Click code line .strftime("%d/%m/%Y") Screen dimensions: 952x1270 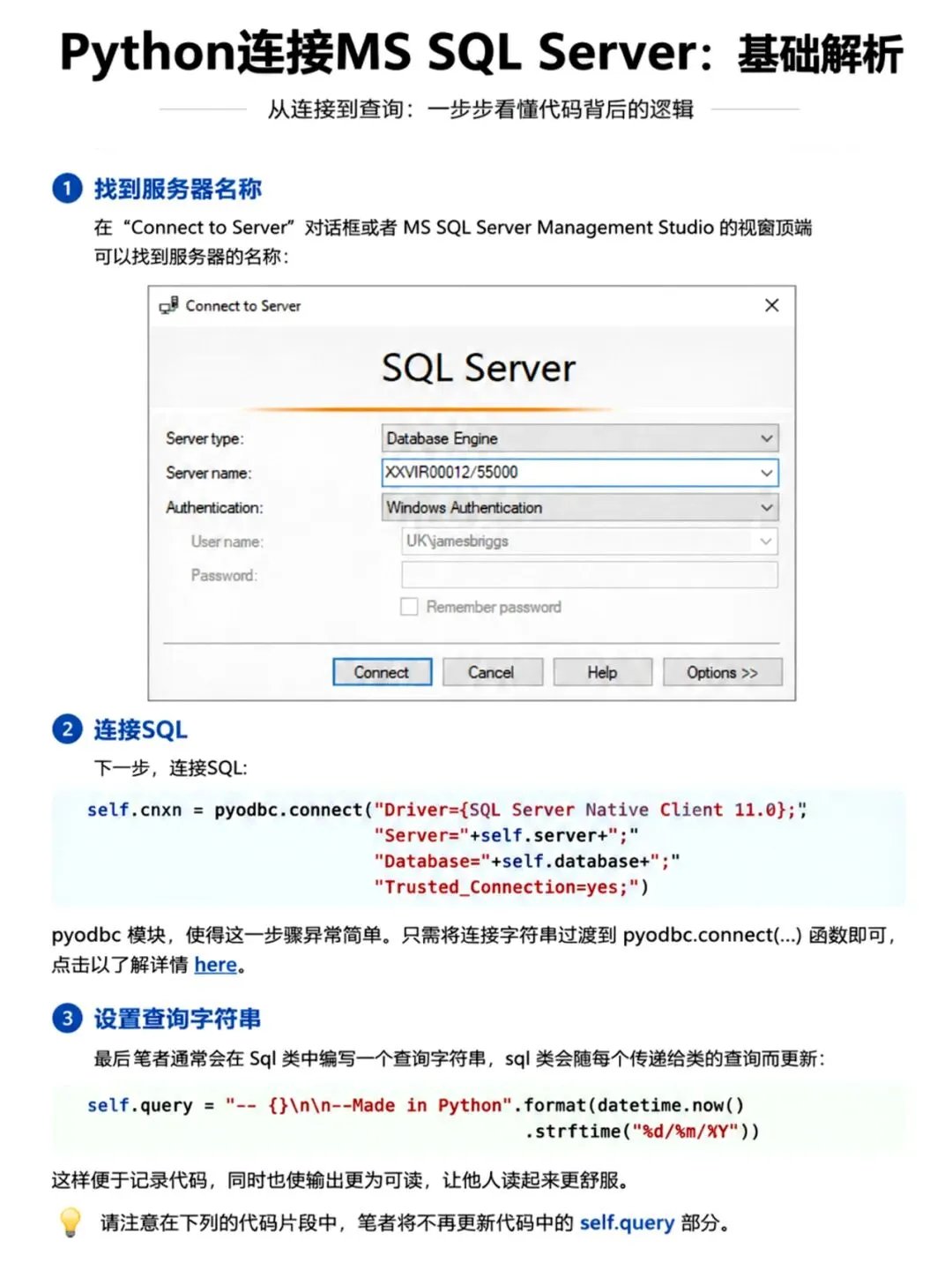coord(642,1131)
